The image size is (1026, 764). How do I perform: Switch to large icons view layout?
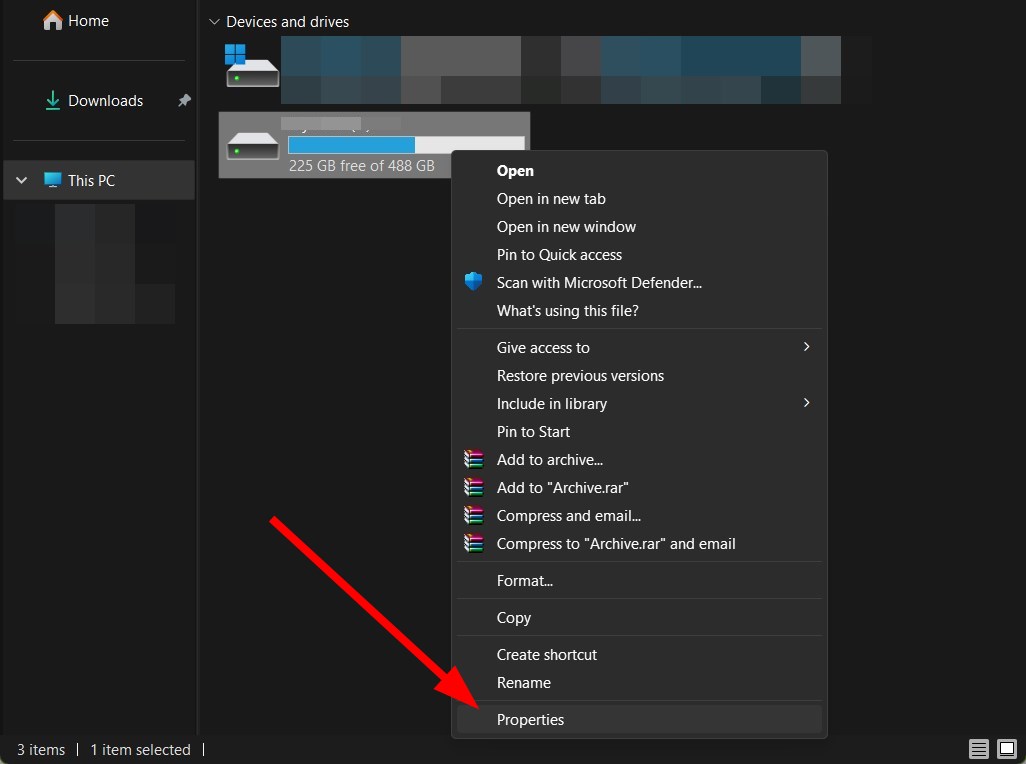(x=1006, y=749)
